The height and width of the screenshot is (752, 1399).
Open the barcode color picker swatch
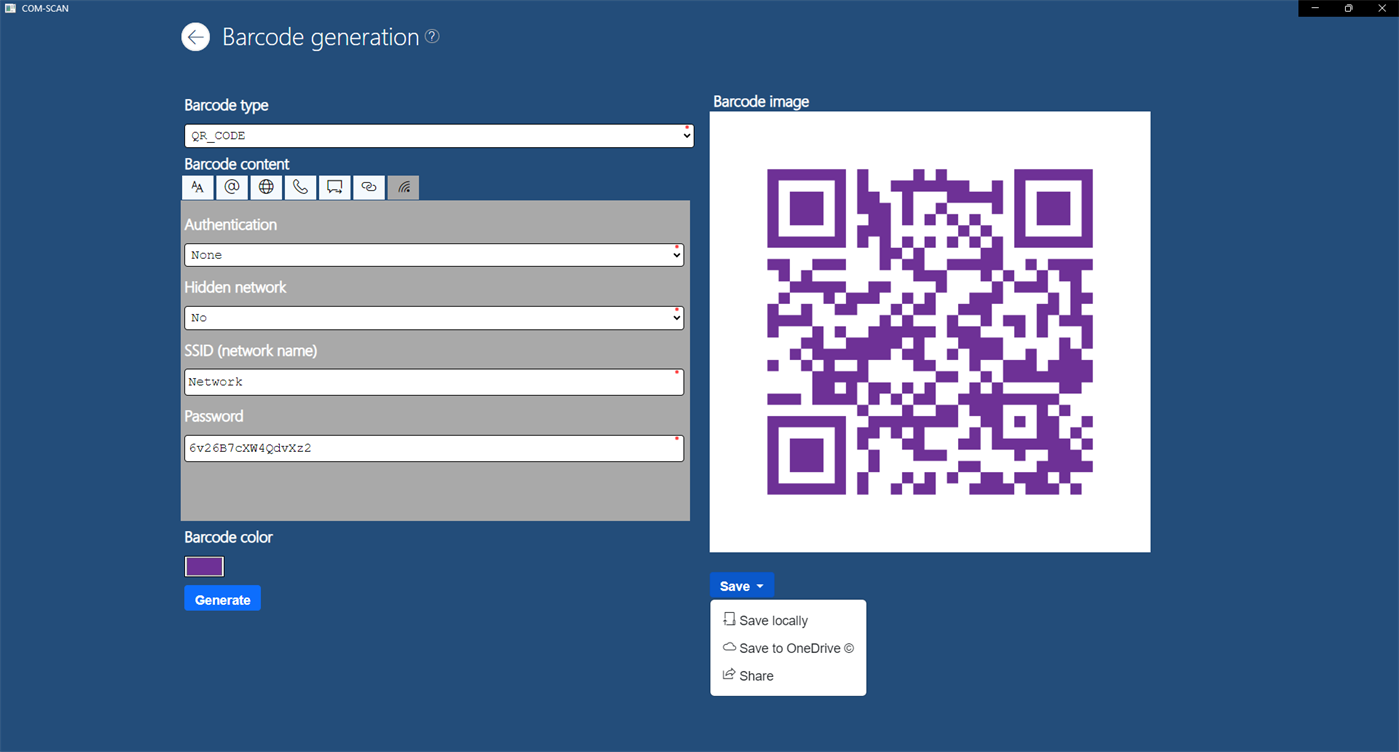pos(204,567)
